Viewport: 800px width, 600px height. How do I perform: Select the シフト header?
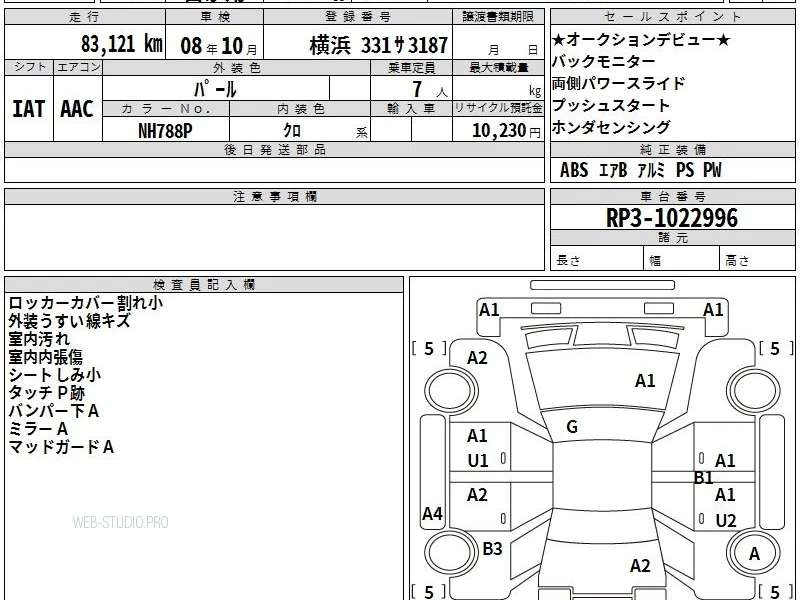click(x=29, y=67)
